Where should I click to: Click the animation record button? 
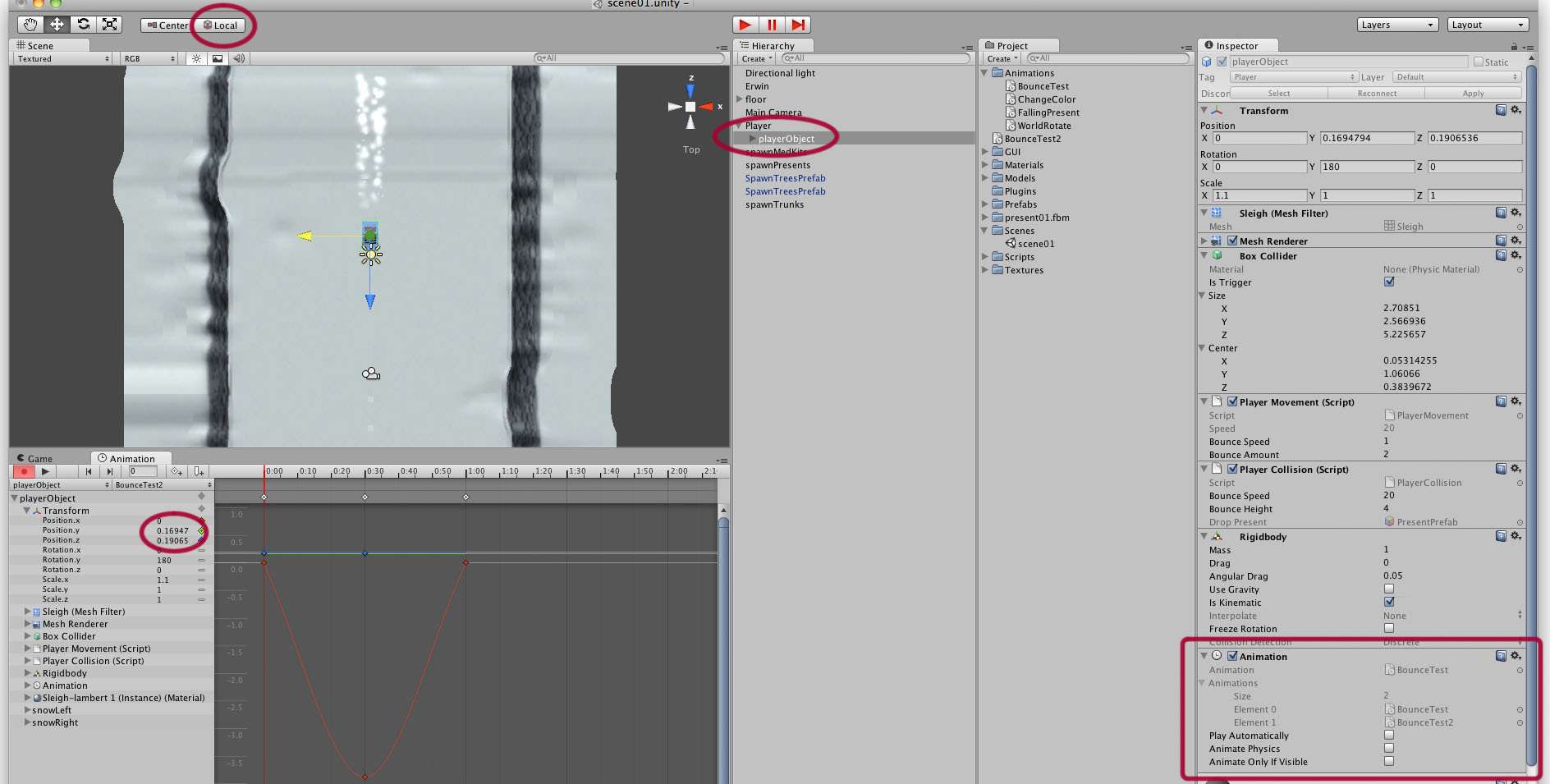pyautogui.click(x=24, y=471)
